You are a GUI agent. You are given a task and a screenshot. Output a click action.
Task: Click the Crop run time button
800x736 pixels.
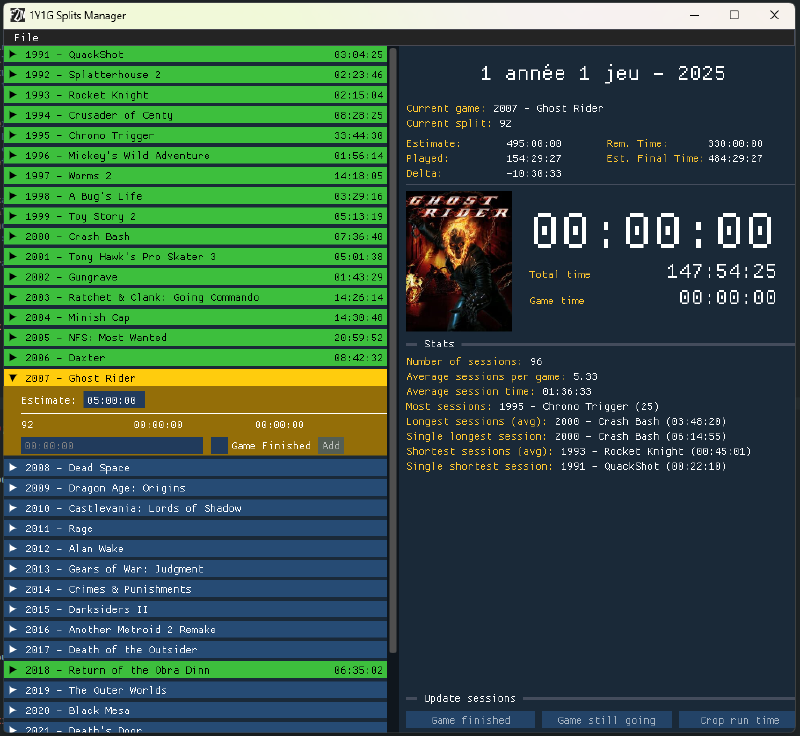tap(739, 720)
